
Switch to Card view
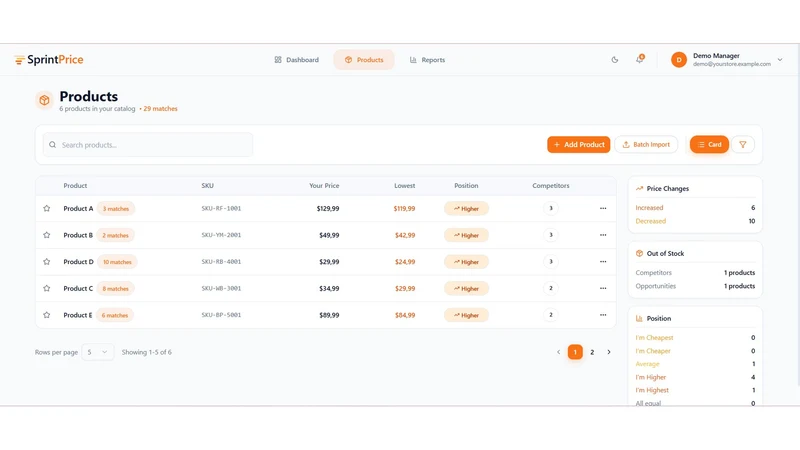coord(709,144)
